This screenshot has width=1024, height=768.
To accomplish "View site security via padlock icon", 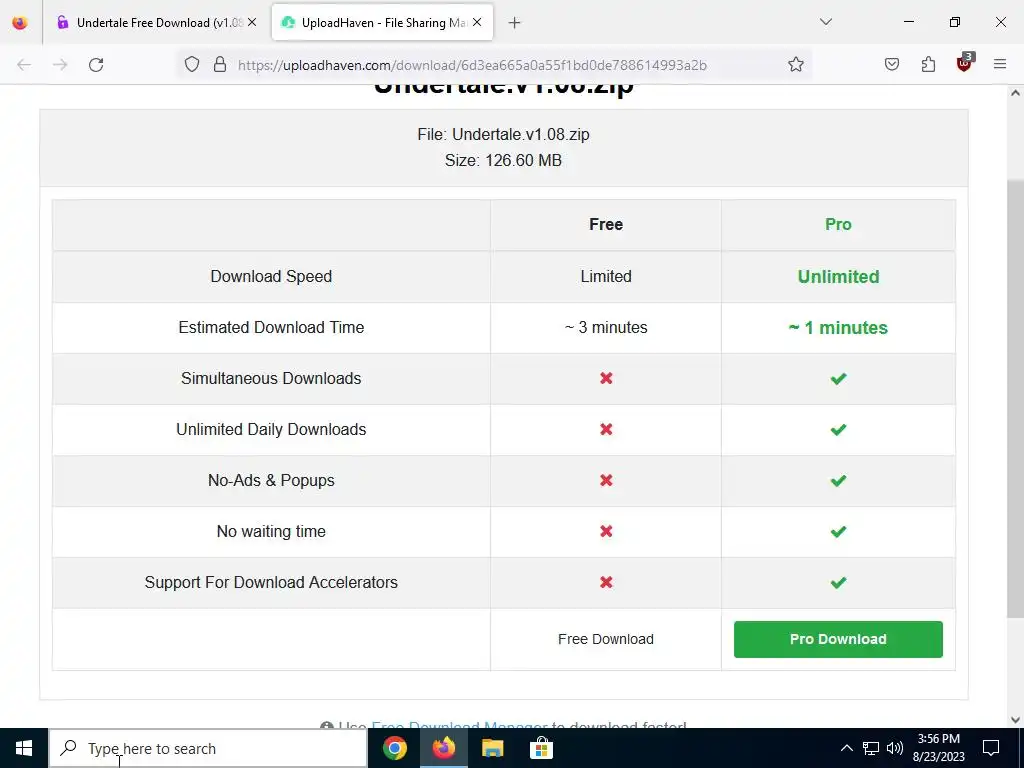I will point(220,64).
